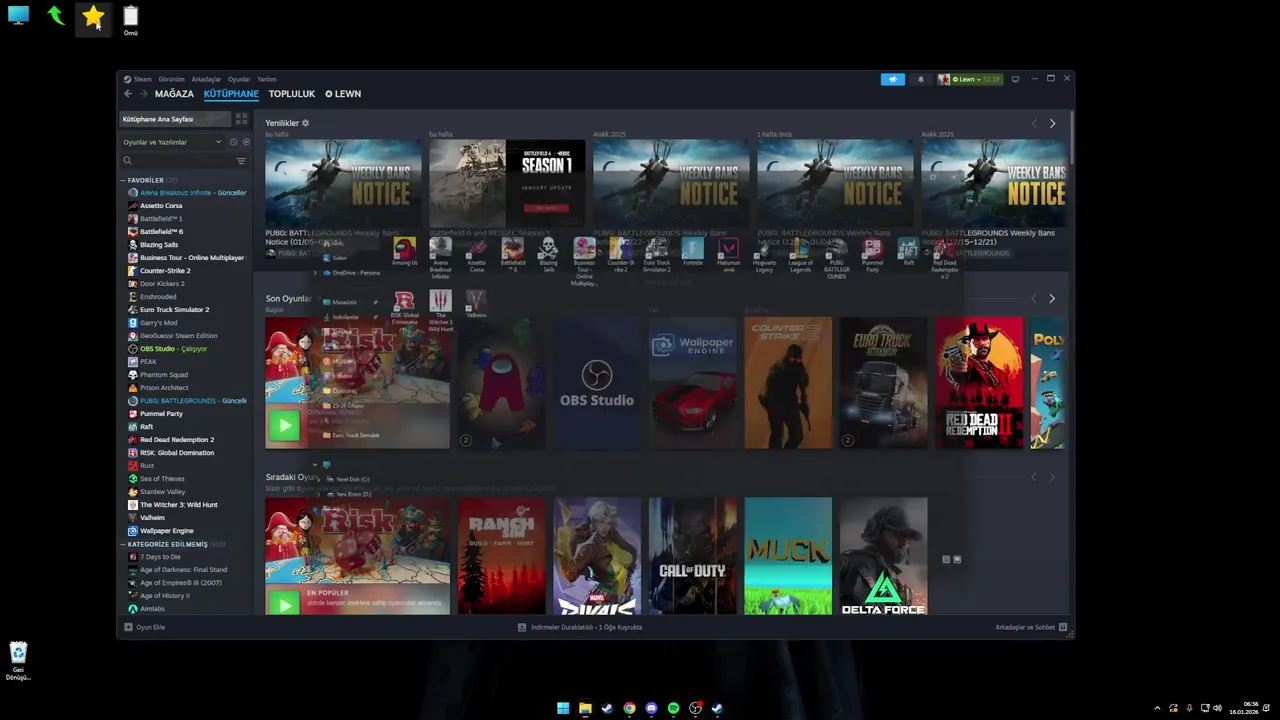The width and height of the screenshot is (1280, 720).
Task: Open Oyunlar ve Yazılımlar dropdown
Action: (171, 142)
